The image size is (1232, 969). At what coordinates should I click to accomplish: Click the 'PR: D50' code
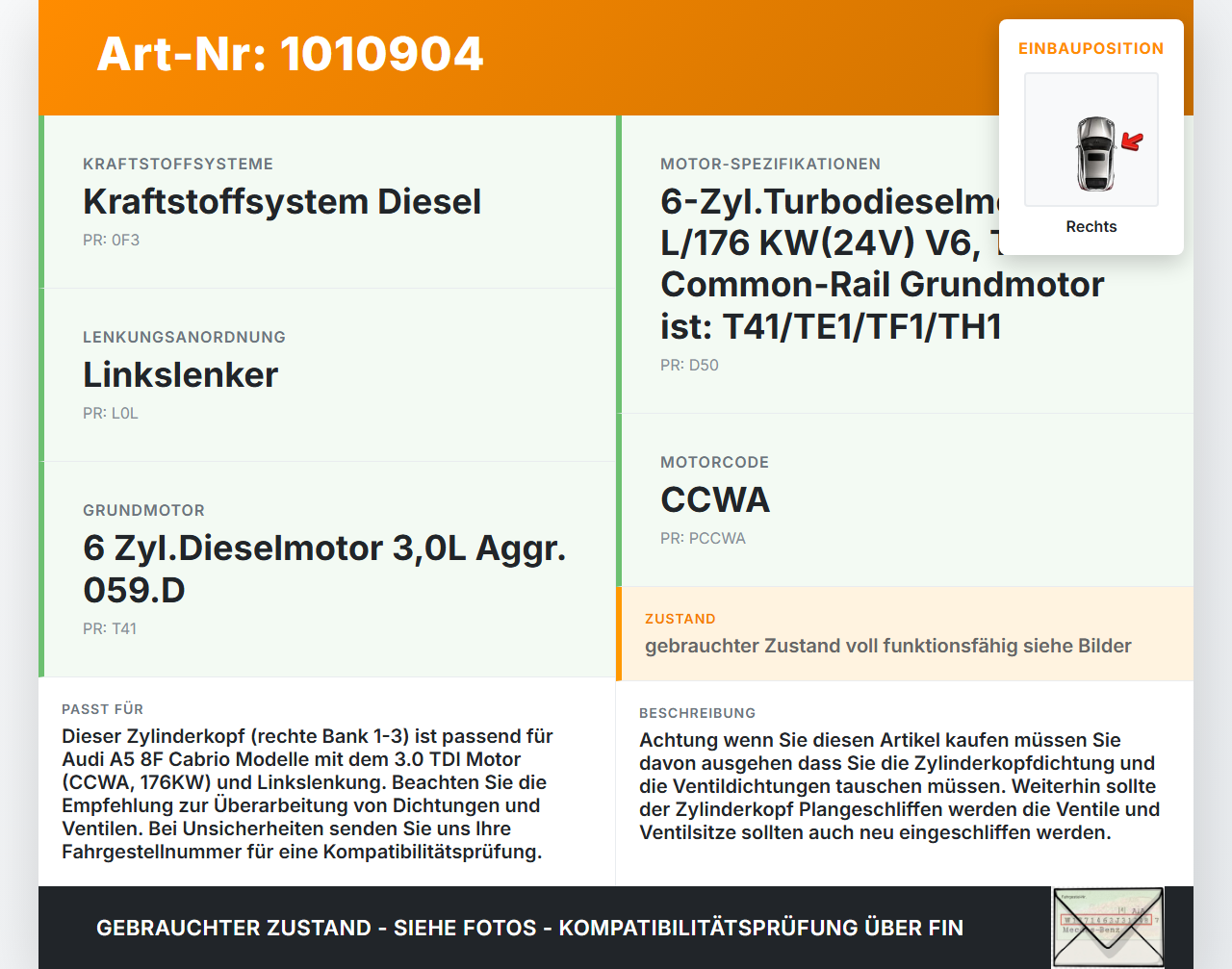pyautogui.click(x=689, y=365)
